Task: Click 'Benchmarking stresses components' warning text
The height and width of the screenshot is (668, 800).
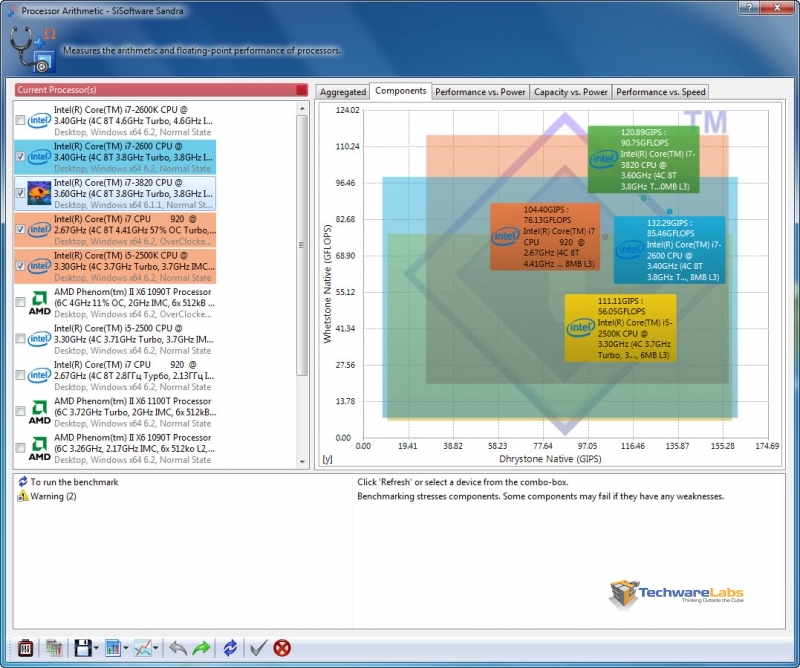Action: pyautogui.click(x=540, y=496)
